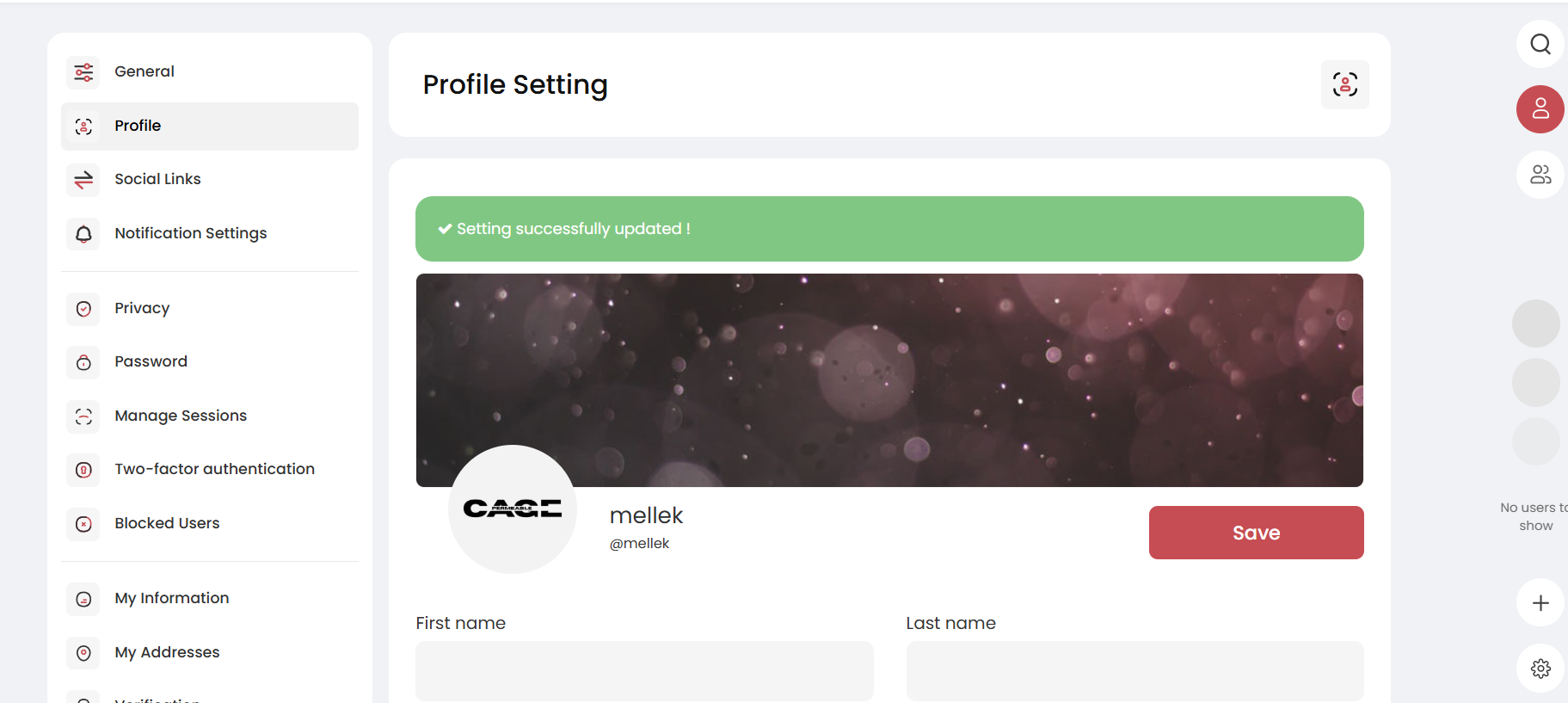
Task: Select Two-factor authentication
Action: coord(214,469)
